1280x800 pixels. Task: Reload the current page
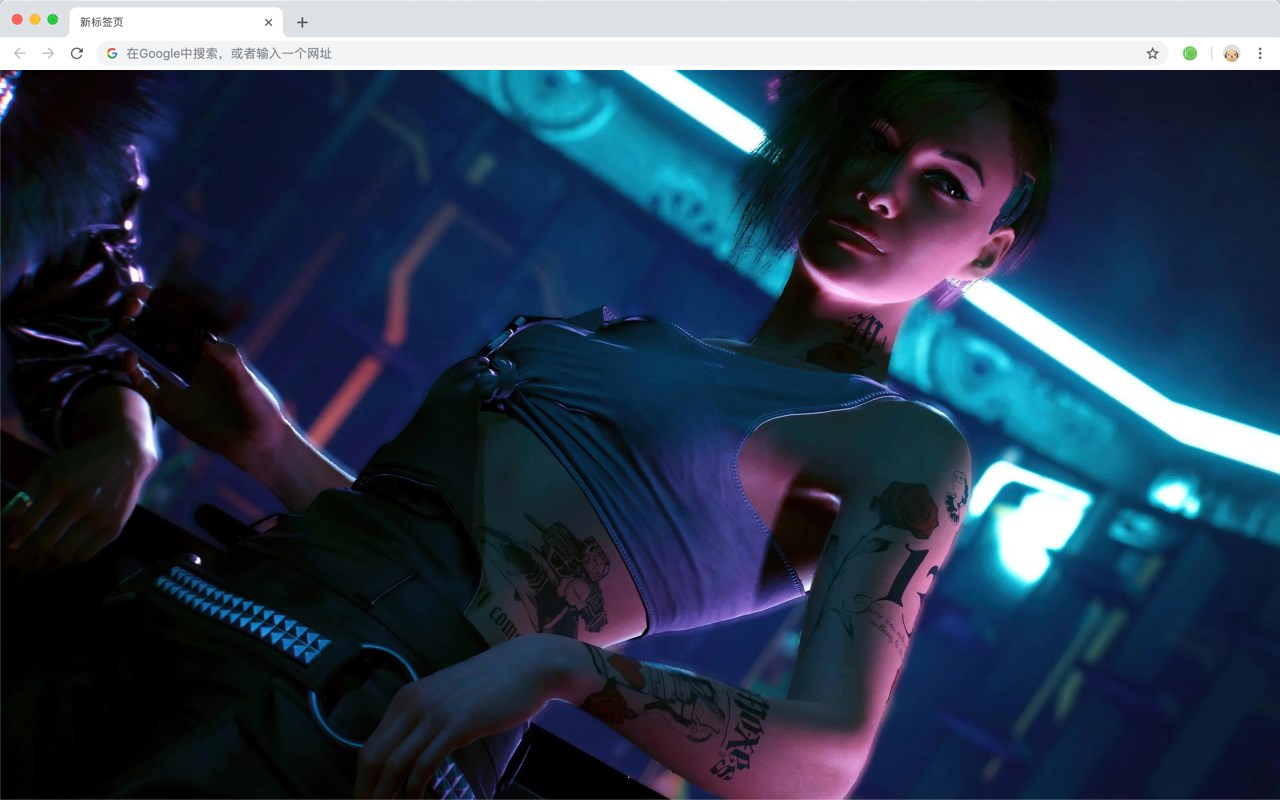click(77, 53)
